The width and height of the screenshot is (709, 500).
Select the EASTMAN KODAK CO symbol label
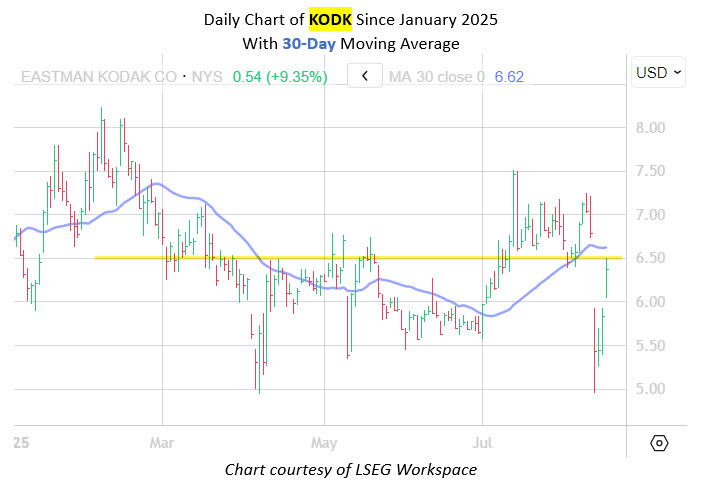[99, 77]
